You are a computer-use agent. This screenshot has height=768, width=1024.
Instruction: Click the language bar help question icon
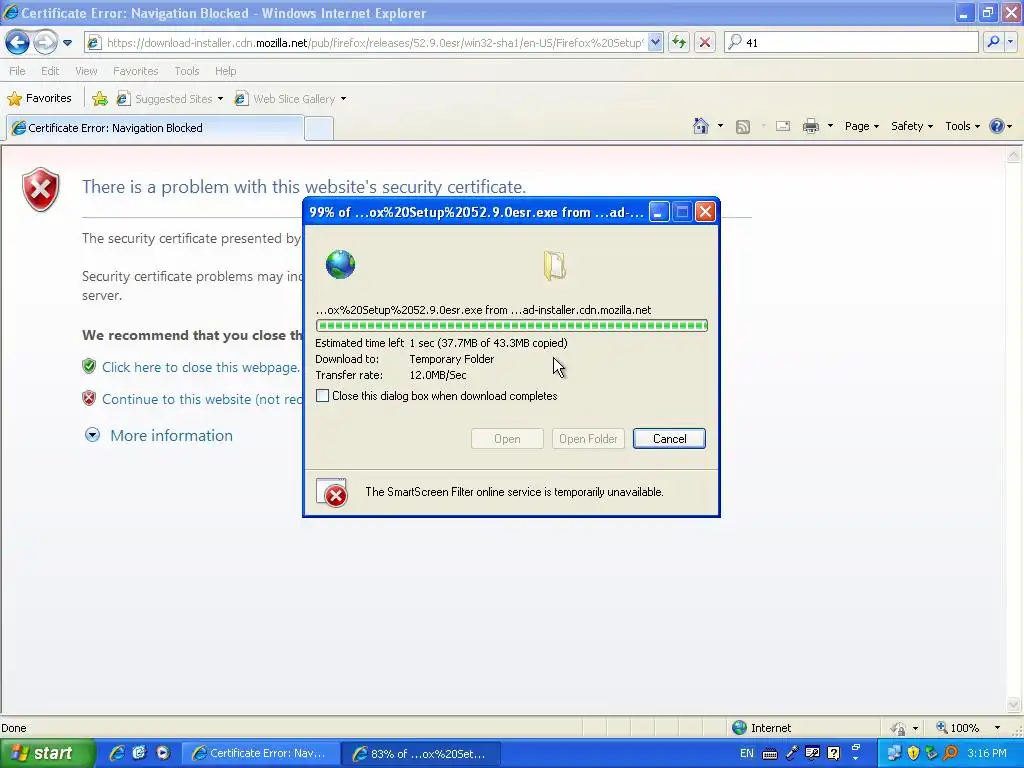833,754
